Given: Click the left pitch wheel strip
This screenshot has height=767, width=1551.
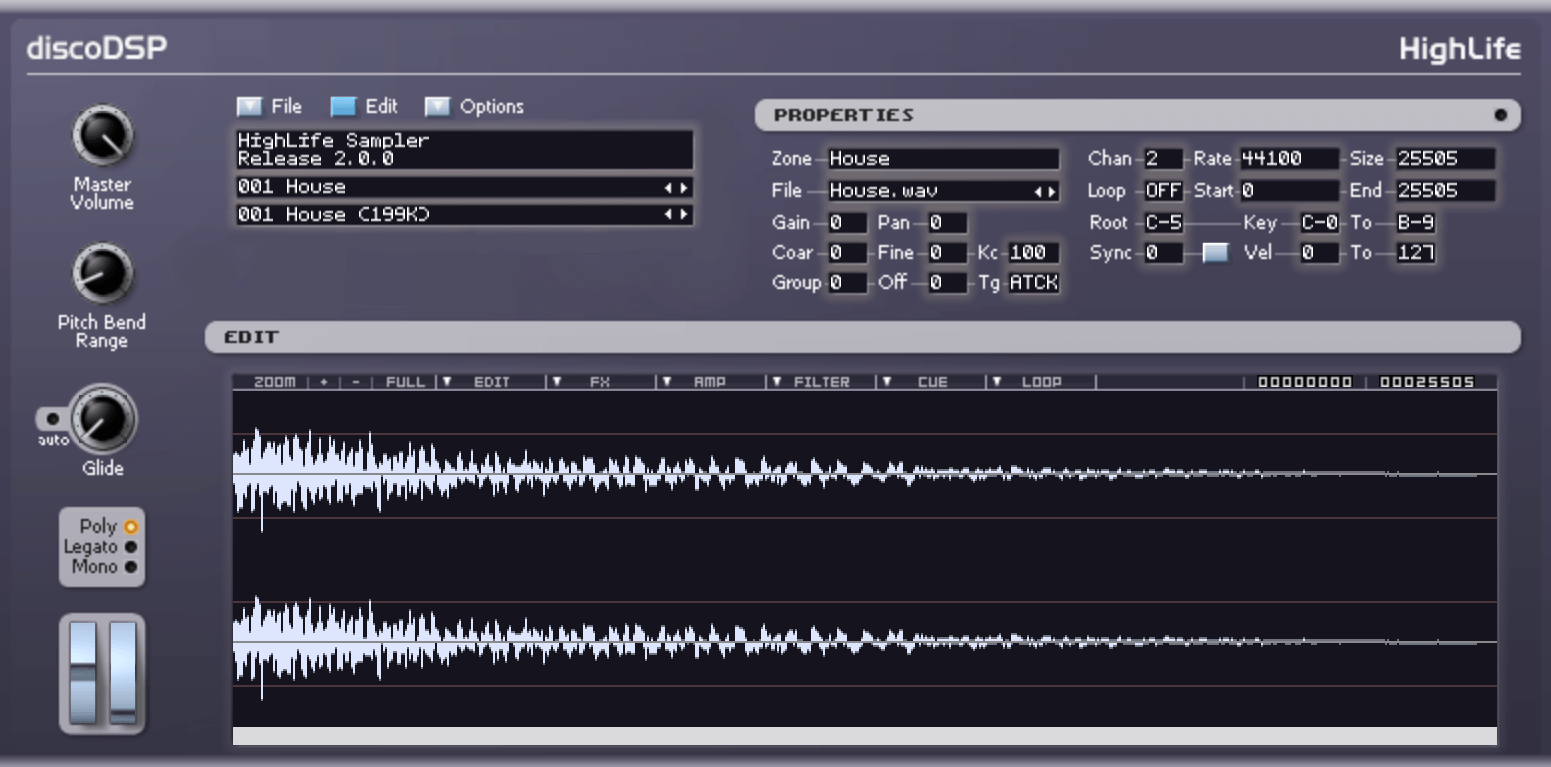Looking at the screenshot, I should click(83, 672).
